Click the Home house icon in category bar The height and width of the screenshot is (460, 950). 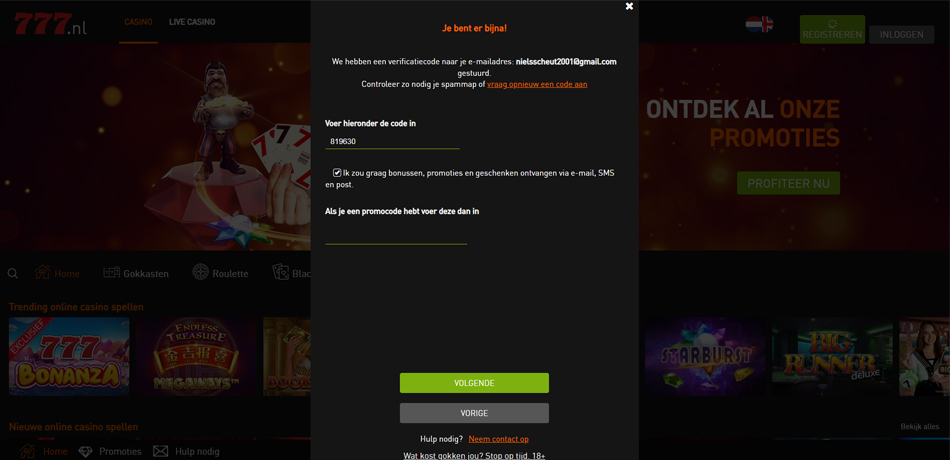click(x=42, y=272)
